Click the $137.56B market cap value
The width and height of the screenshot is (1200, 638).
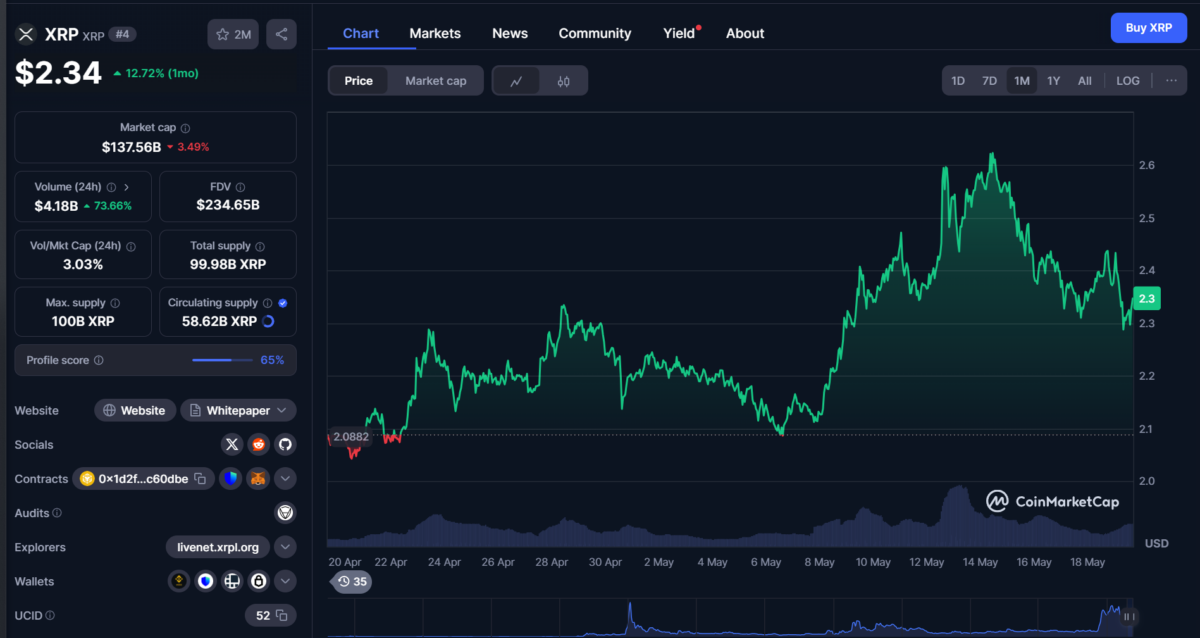click(x=131, y=147)
